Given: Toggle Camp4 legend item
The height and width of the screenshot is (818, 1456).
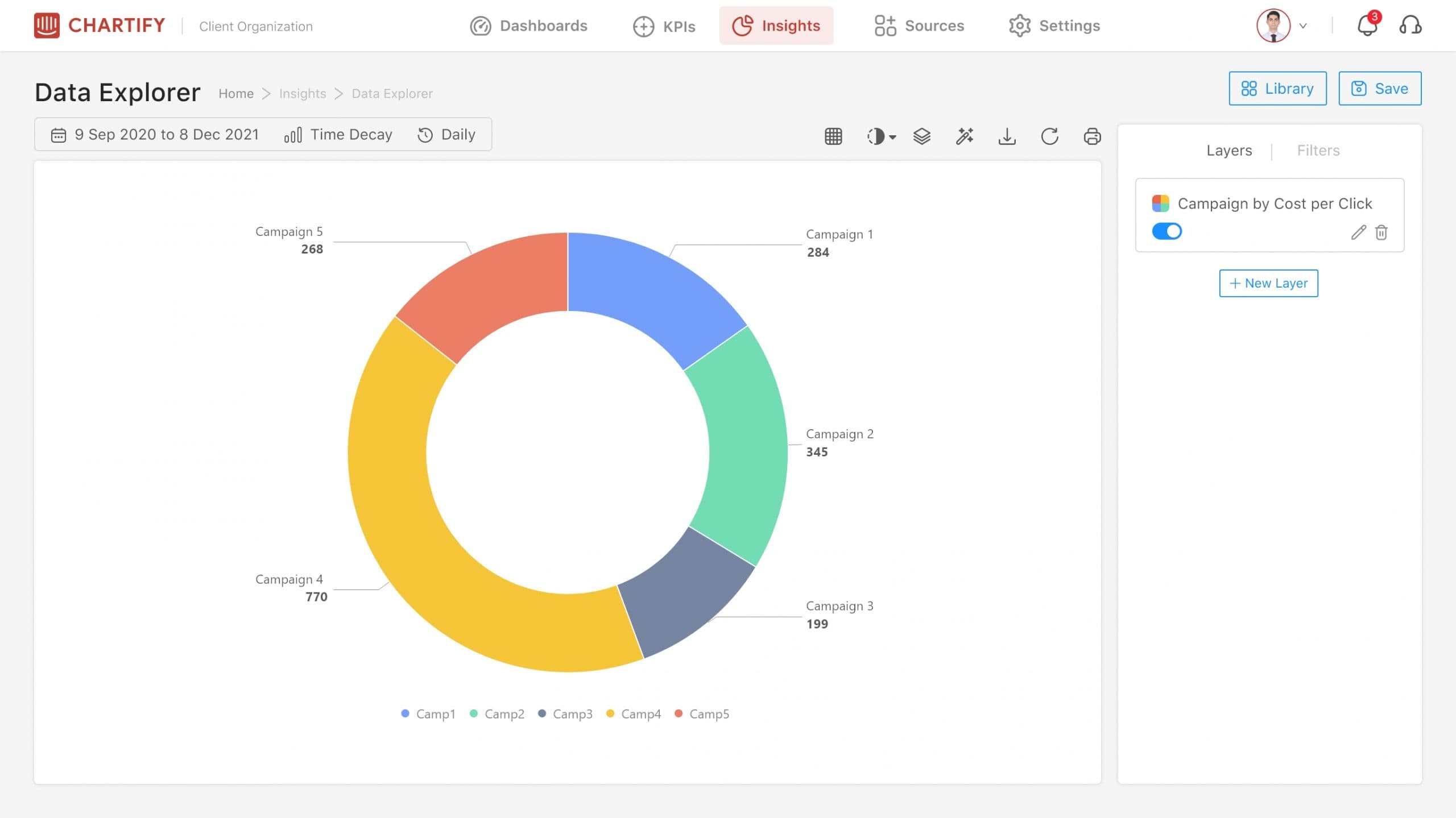Looking at the screenshot, I should [x=634, y=714].
